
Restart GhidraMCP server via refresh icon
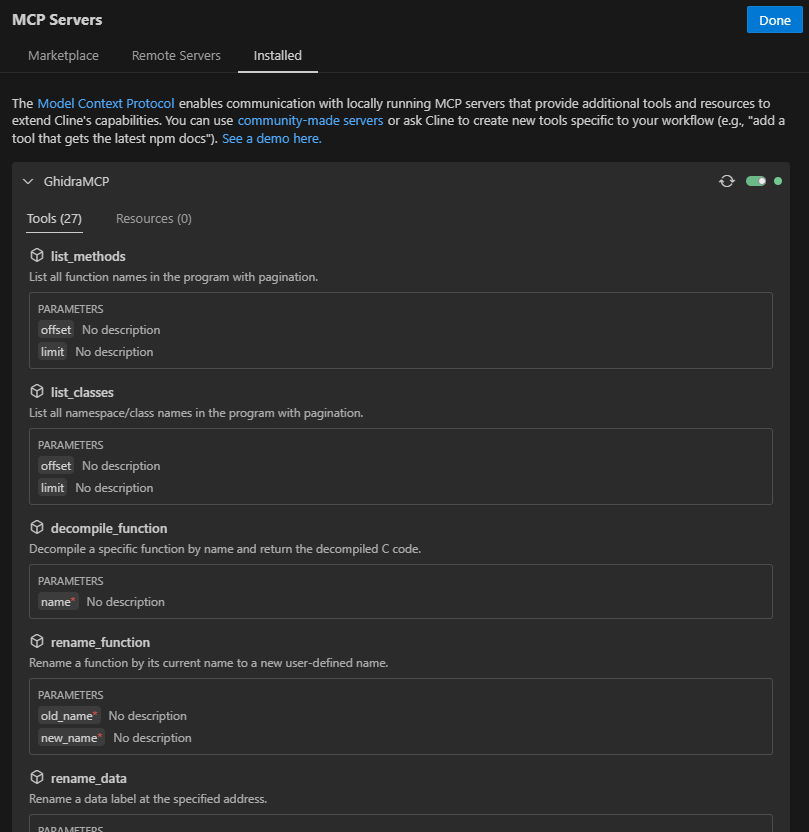coord(727,181)
